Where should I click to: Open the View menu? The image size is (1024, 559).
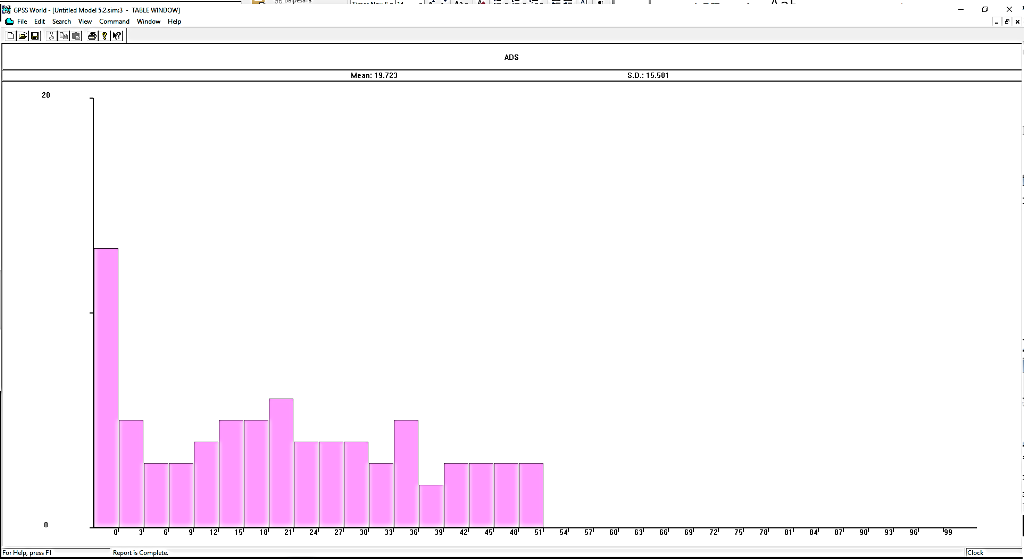85,22
